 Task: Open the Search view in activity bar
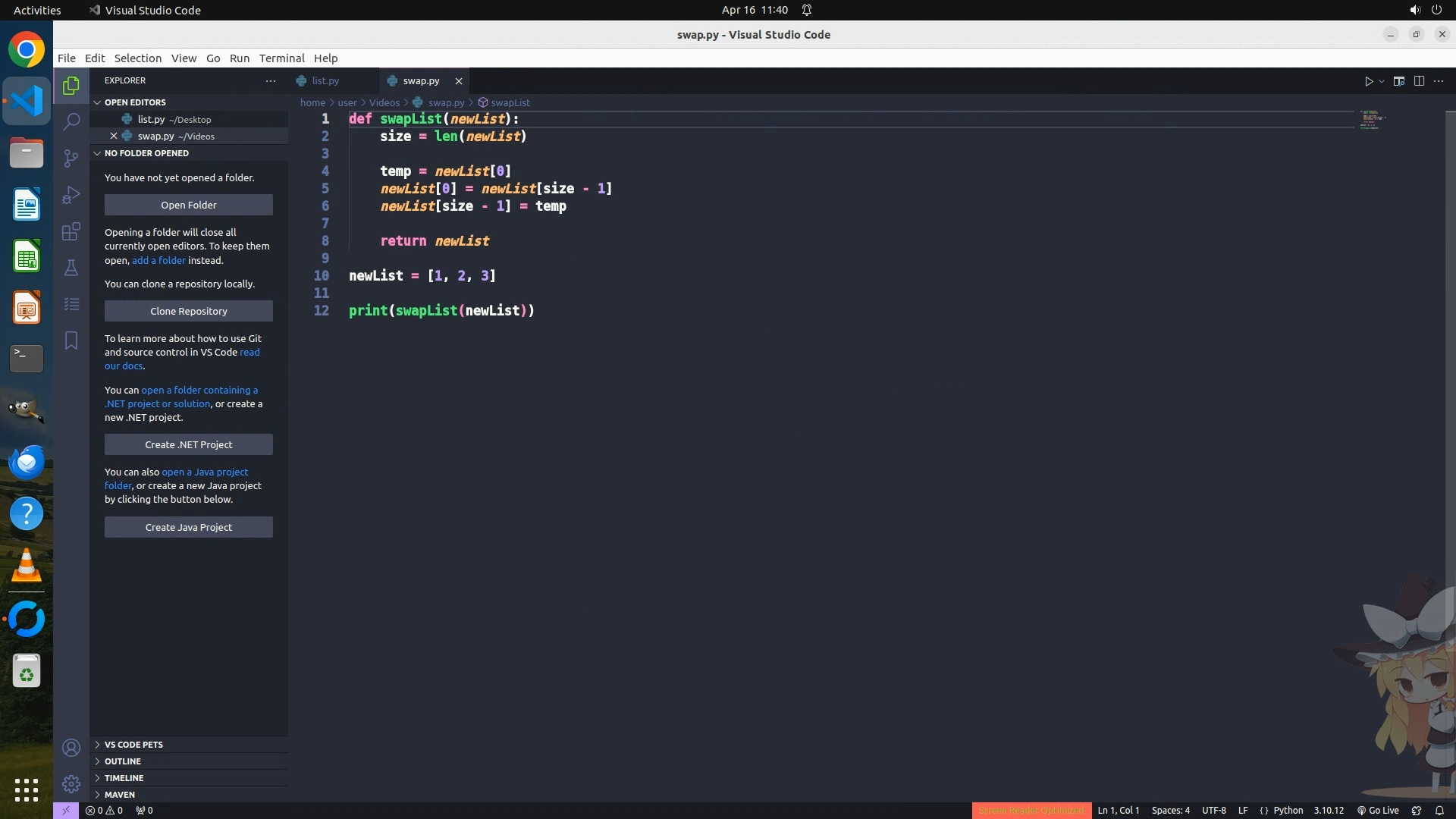click(71, 121)
